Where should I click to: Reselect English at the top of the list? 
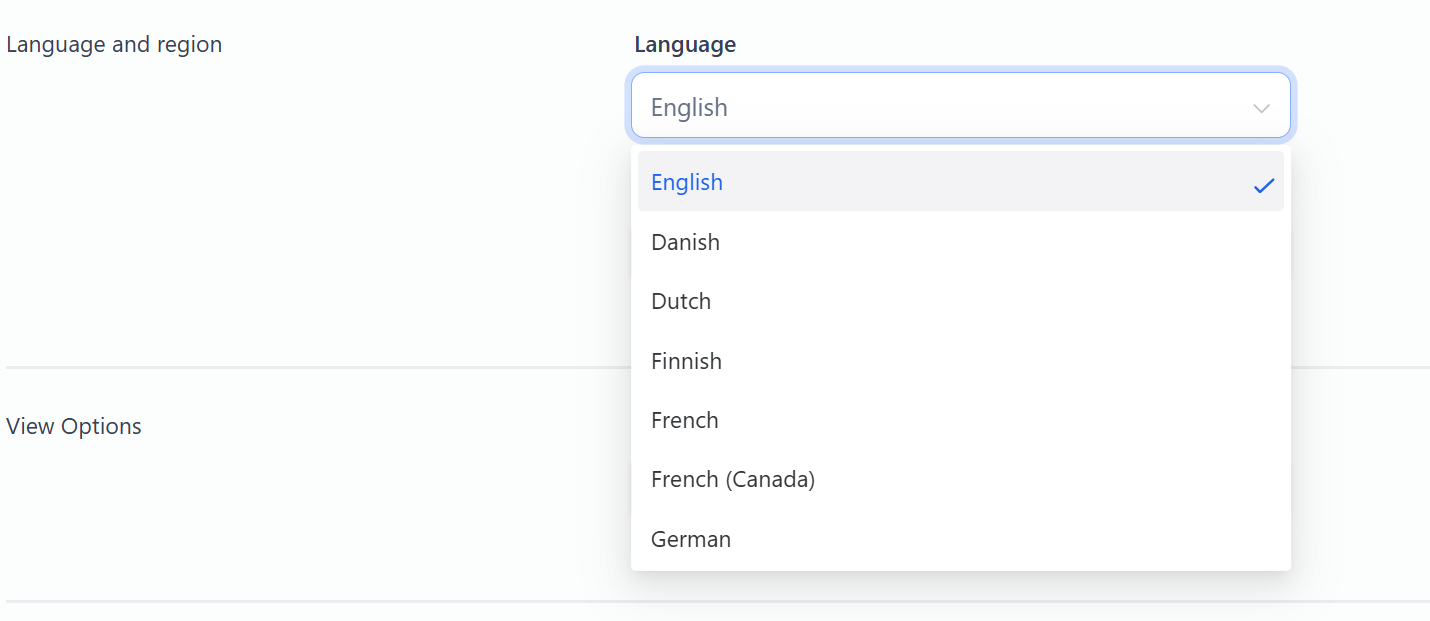coord(687,182)
